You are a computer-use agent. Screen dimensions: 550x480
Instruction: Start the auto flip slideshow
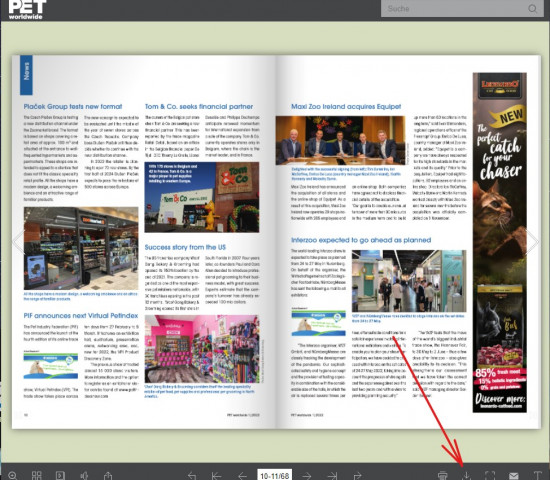click(60, 475)
